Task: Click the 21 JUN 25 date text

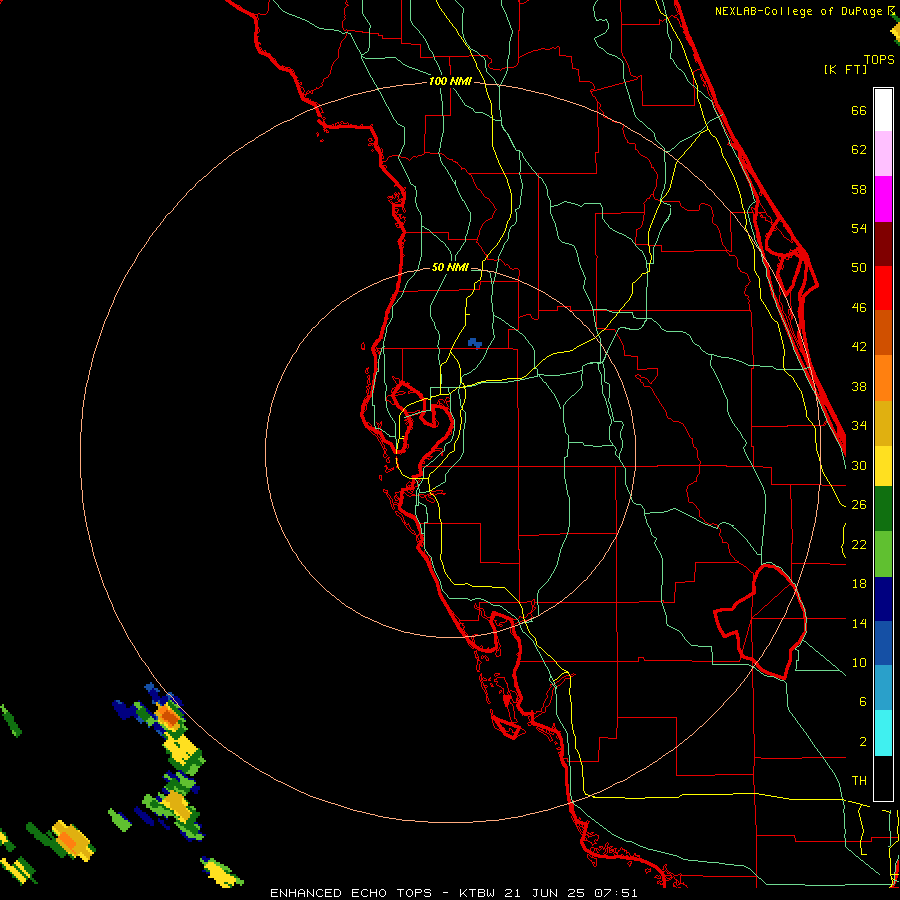Action: pyautogui.click(x=545, y=893)
